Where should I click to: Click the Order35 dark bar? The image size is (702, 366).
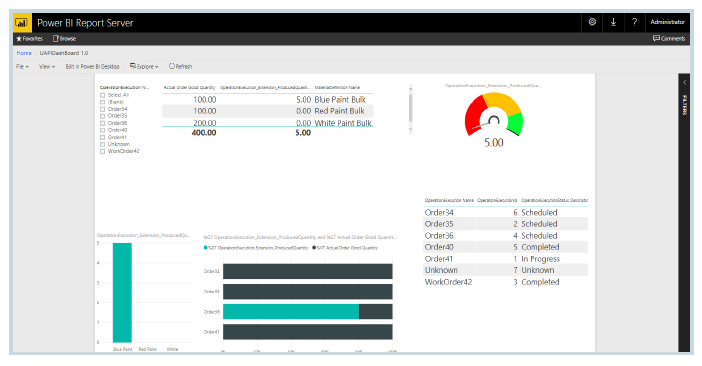(x=308, y=292)
